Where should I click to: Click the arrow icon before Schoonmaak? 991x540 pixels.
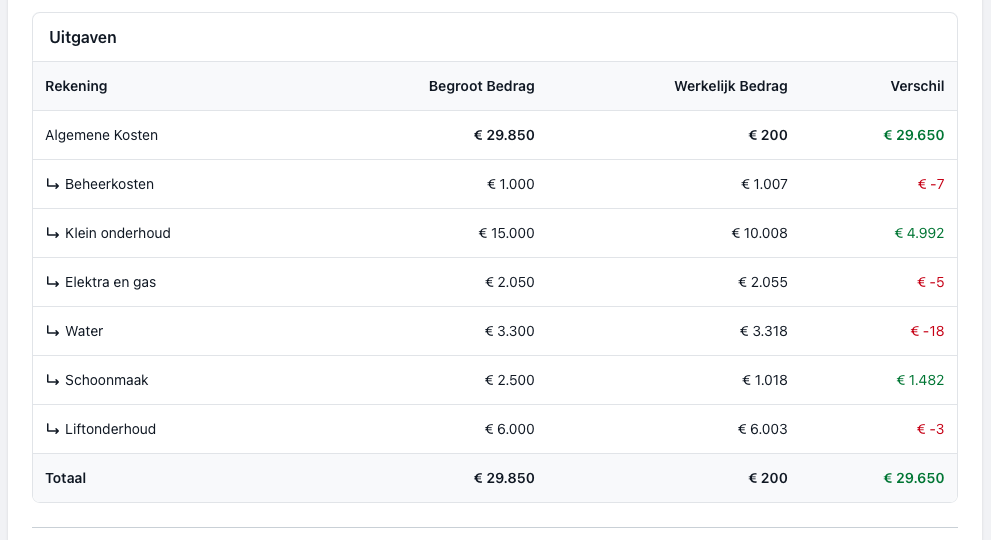(x=52, y=380)
